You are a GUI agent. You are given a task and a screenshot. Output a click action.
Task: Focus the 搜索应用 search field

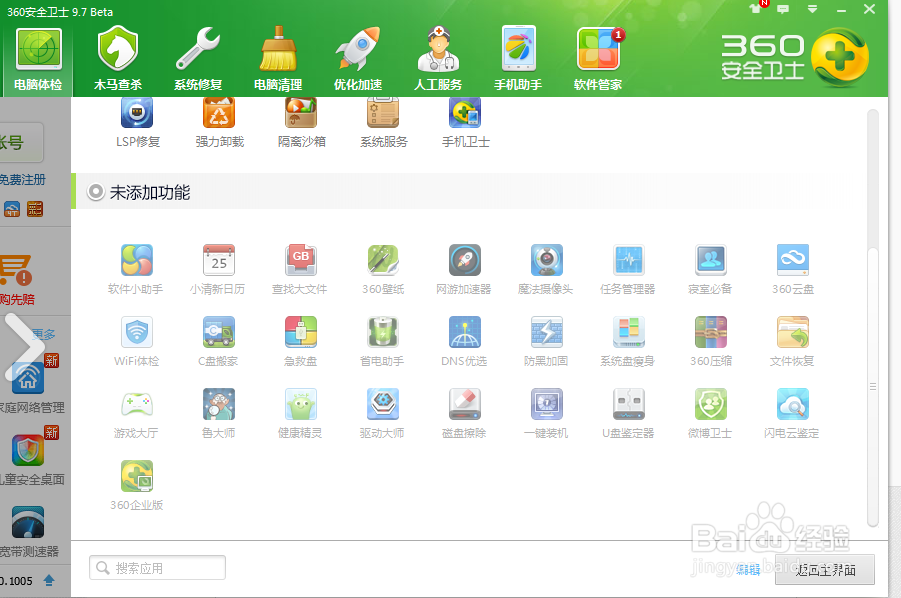click(x=157, y=568)
